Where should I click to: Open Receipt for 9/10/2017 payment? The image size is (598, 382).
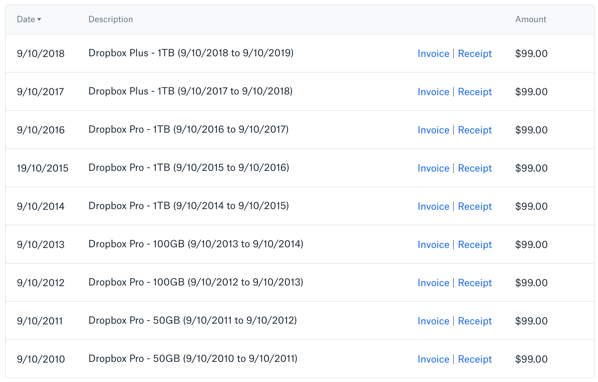[x=475, y=92]
